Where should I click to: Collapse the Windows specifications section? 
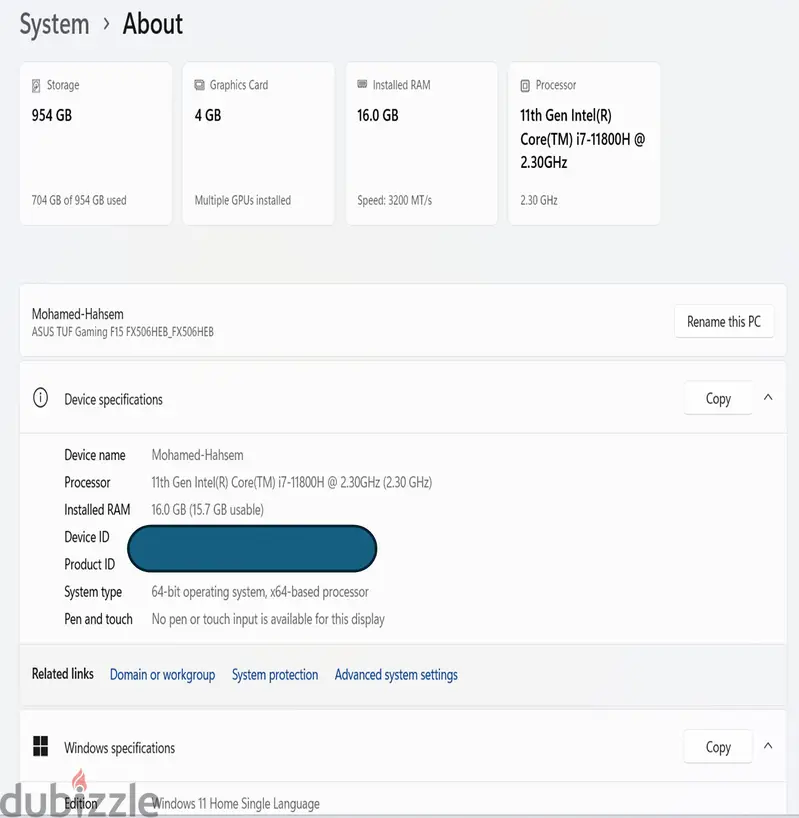pyautogui.click(x=768, y=746)
